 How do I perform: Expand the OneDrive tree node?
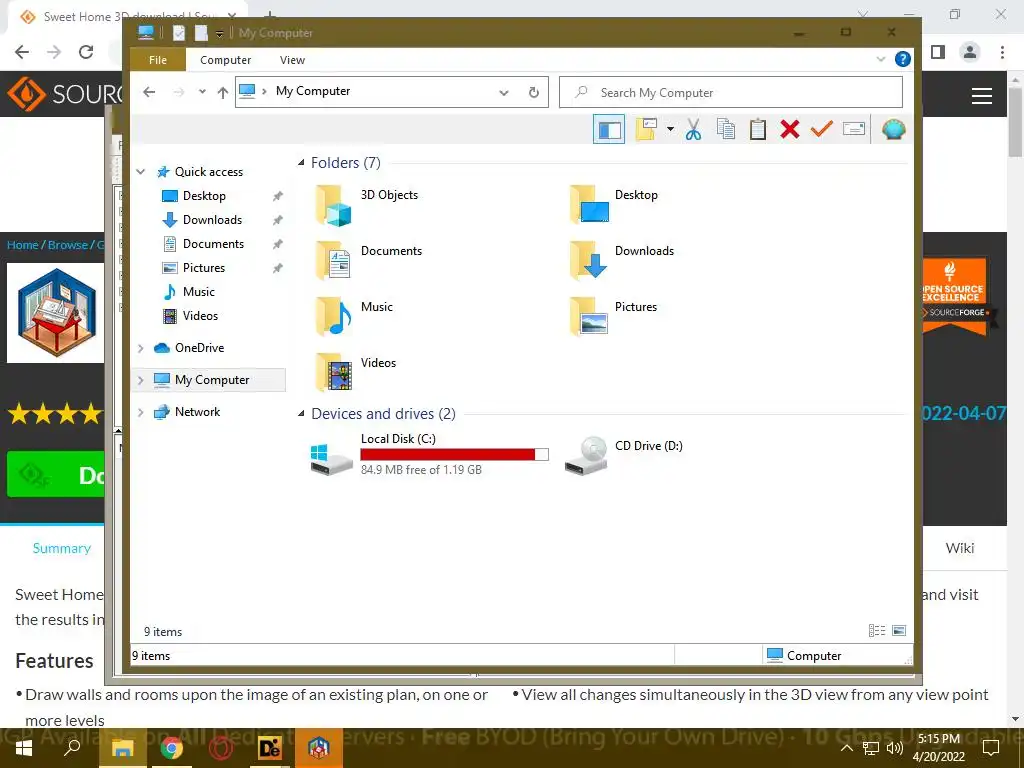pyautogui.click(x=140, y=348)
